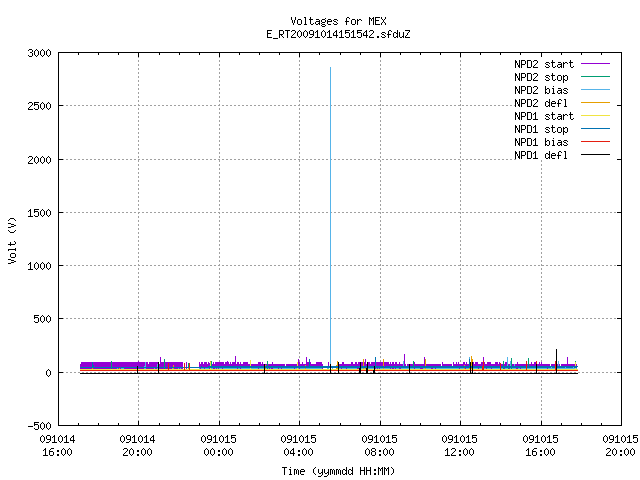
Task: Click the green NPD2 stop legend line
Action: (595, 77)
